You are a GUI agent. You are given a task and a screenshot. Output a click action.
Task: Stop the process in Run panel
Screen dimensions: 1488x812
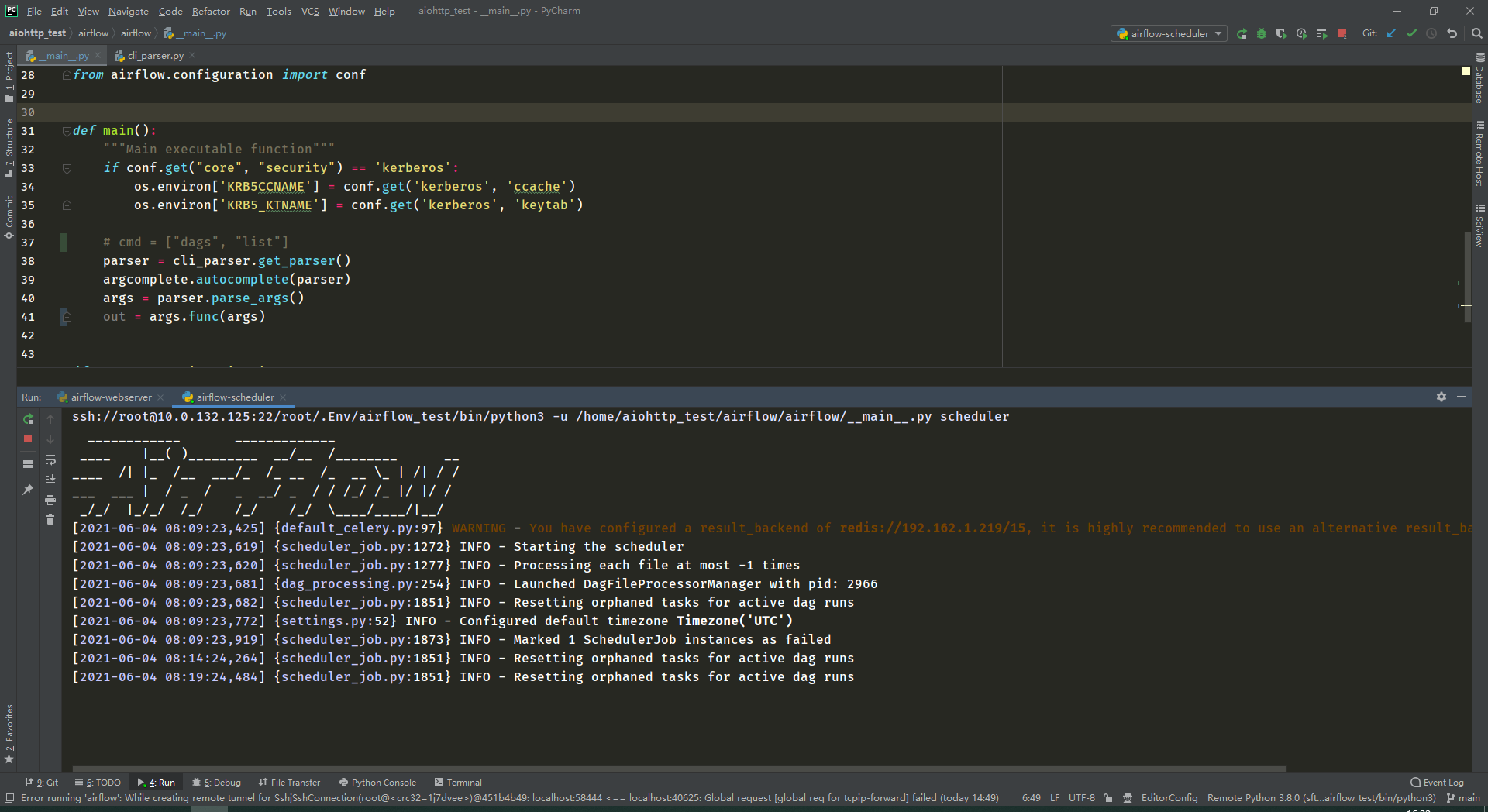point(28,439)
